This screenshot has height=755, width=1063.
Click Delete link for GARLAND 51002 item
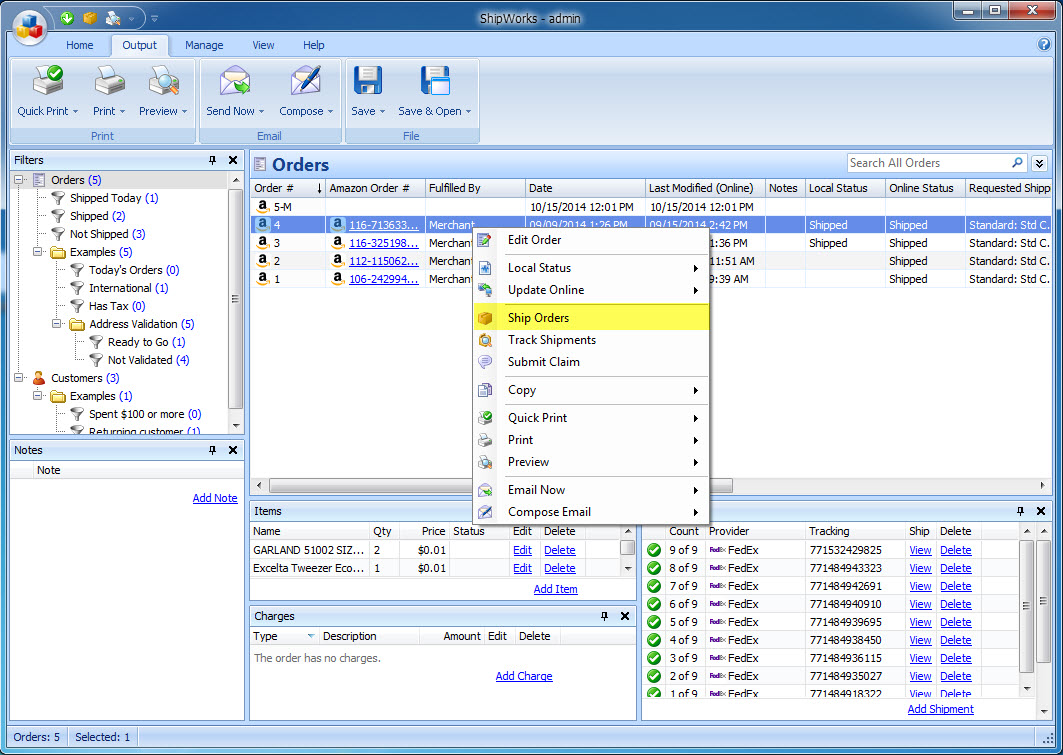point(559,550)
